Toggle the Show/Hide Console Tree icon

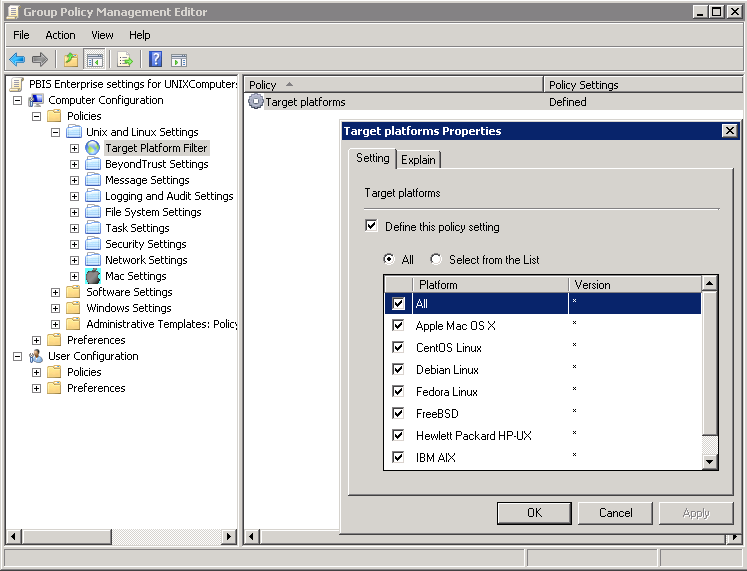[x=94, y=60]
